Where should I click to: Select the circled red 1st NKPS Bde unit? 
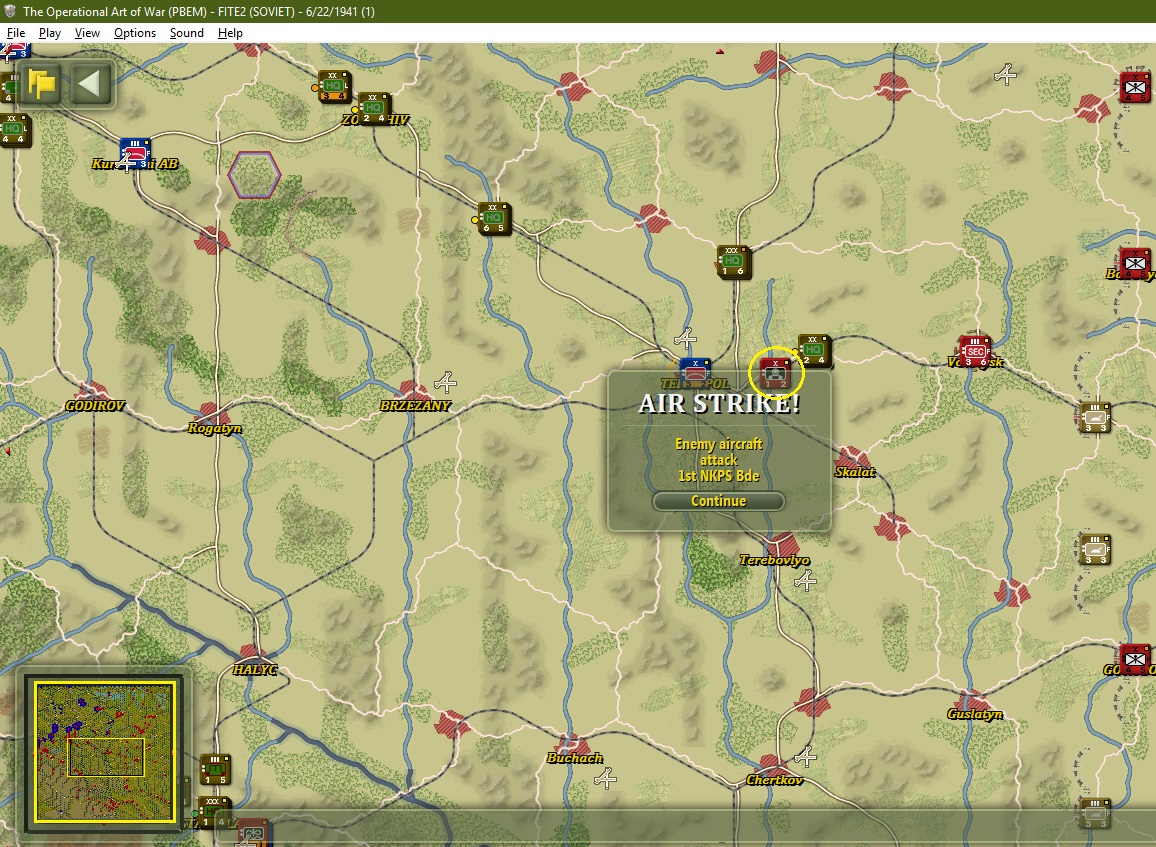tap(775, 374)
